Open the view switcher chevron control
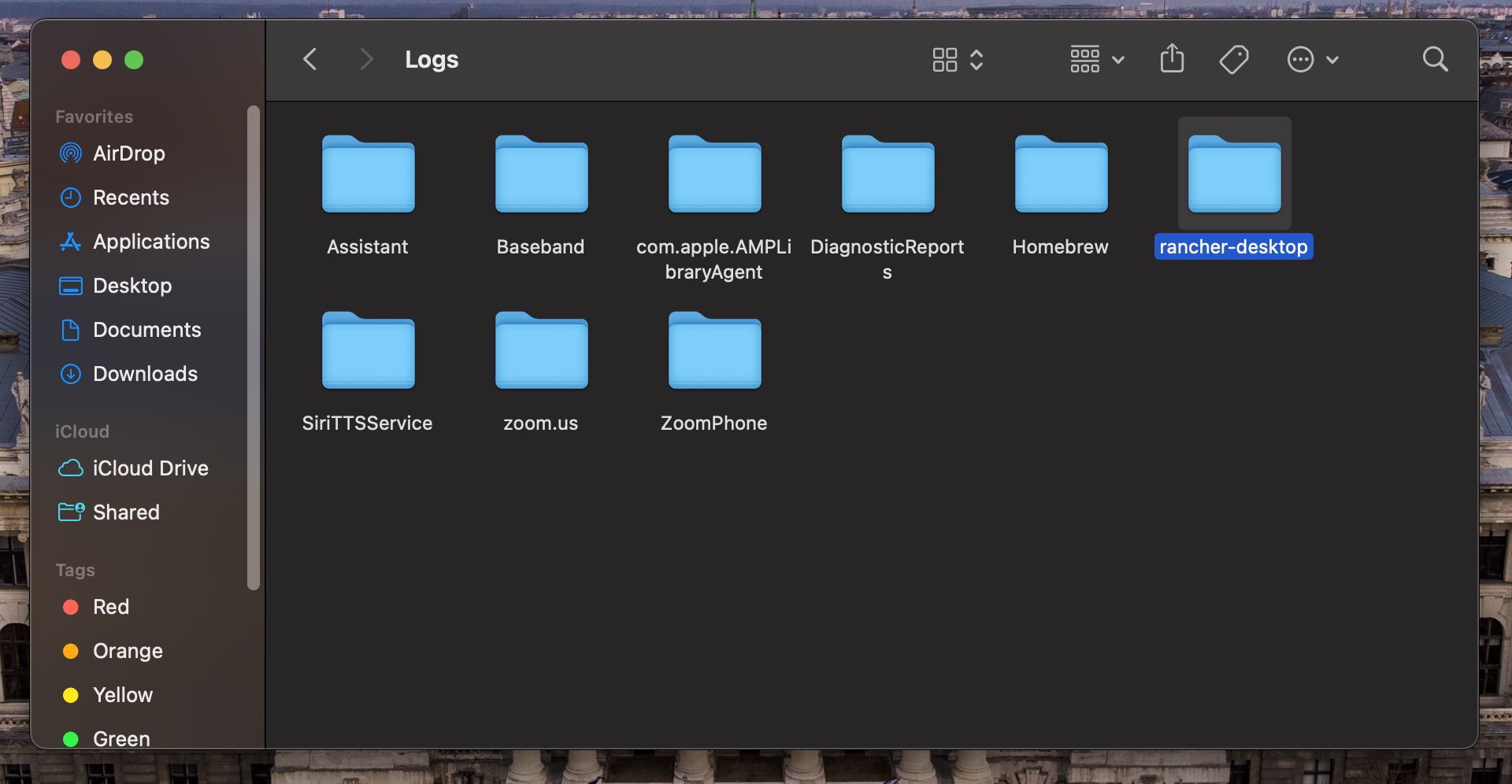This screenshot has height=784, width=1512. [x=976, y=59]
